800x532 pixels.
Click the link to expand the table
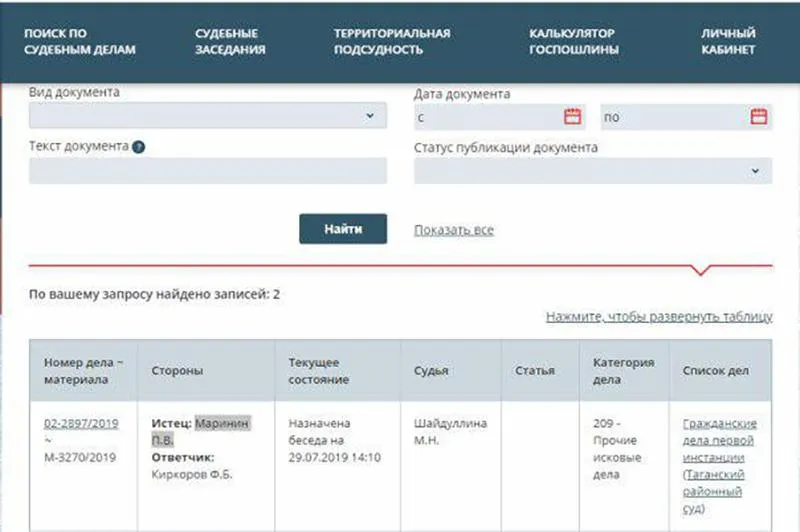tap(659, 316)
